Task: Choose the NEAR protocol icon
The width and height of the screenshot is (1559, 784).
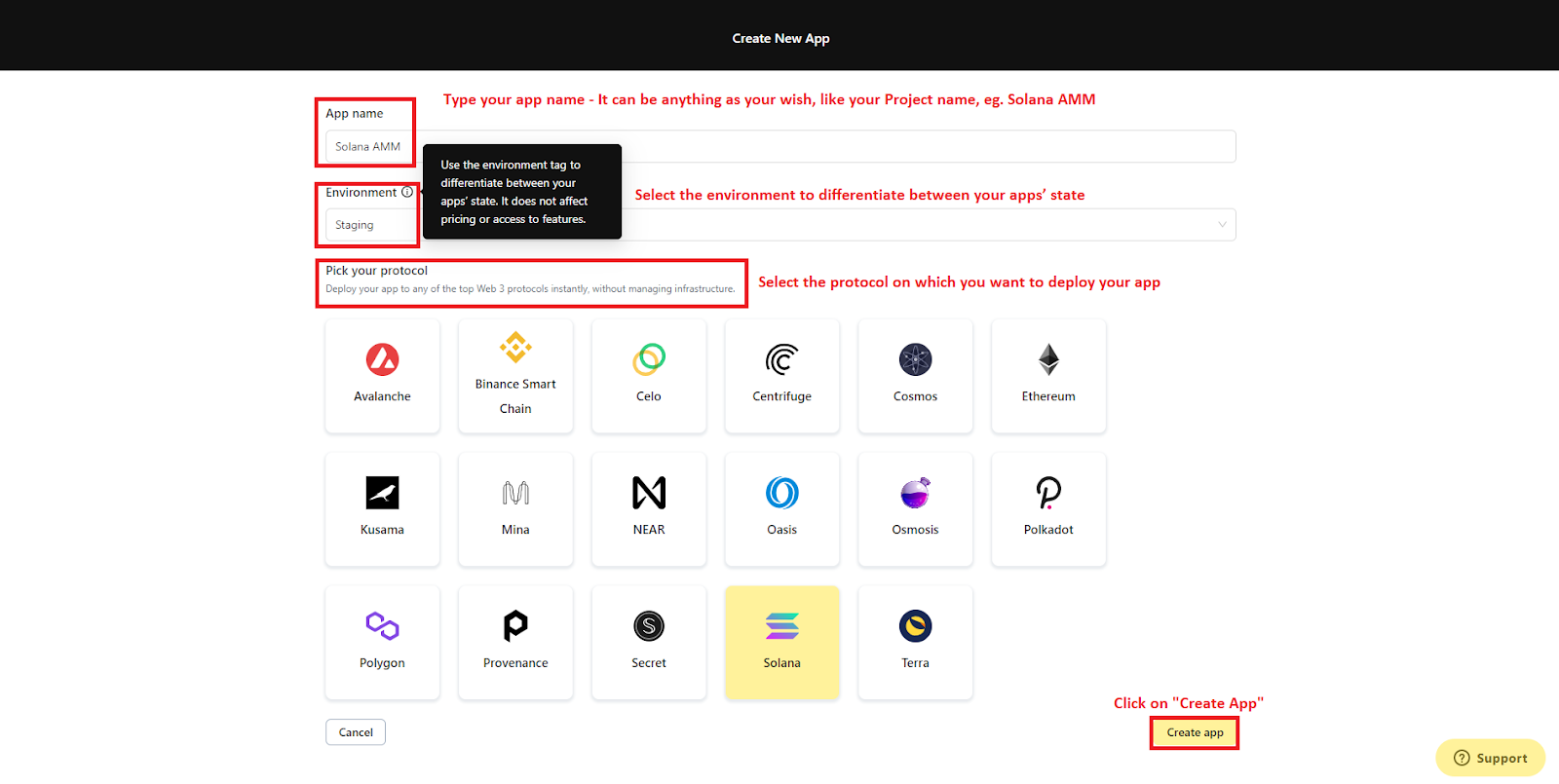Action: click(649, 493)
